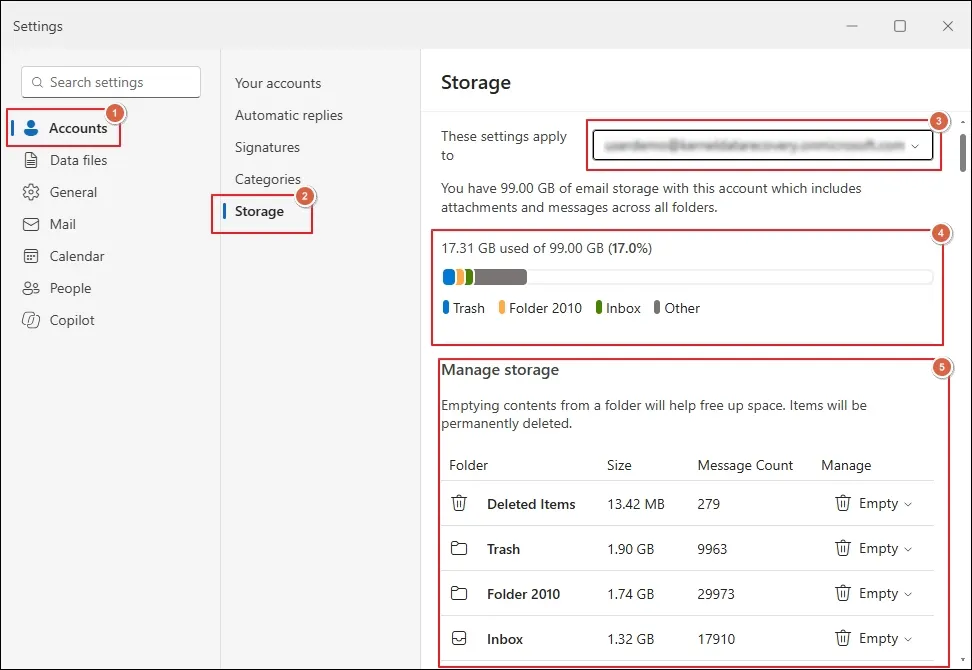This screenshot has width=972, height=670.
Task: Click the Mail envelope icon
Action: coord(31,224)
